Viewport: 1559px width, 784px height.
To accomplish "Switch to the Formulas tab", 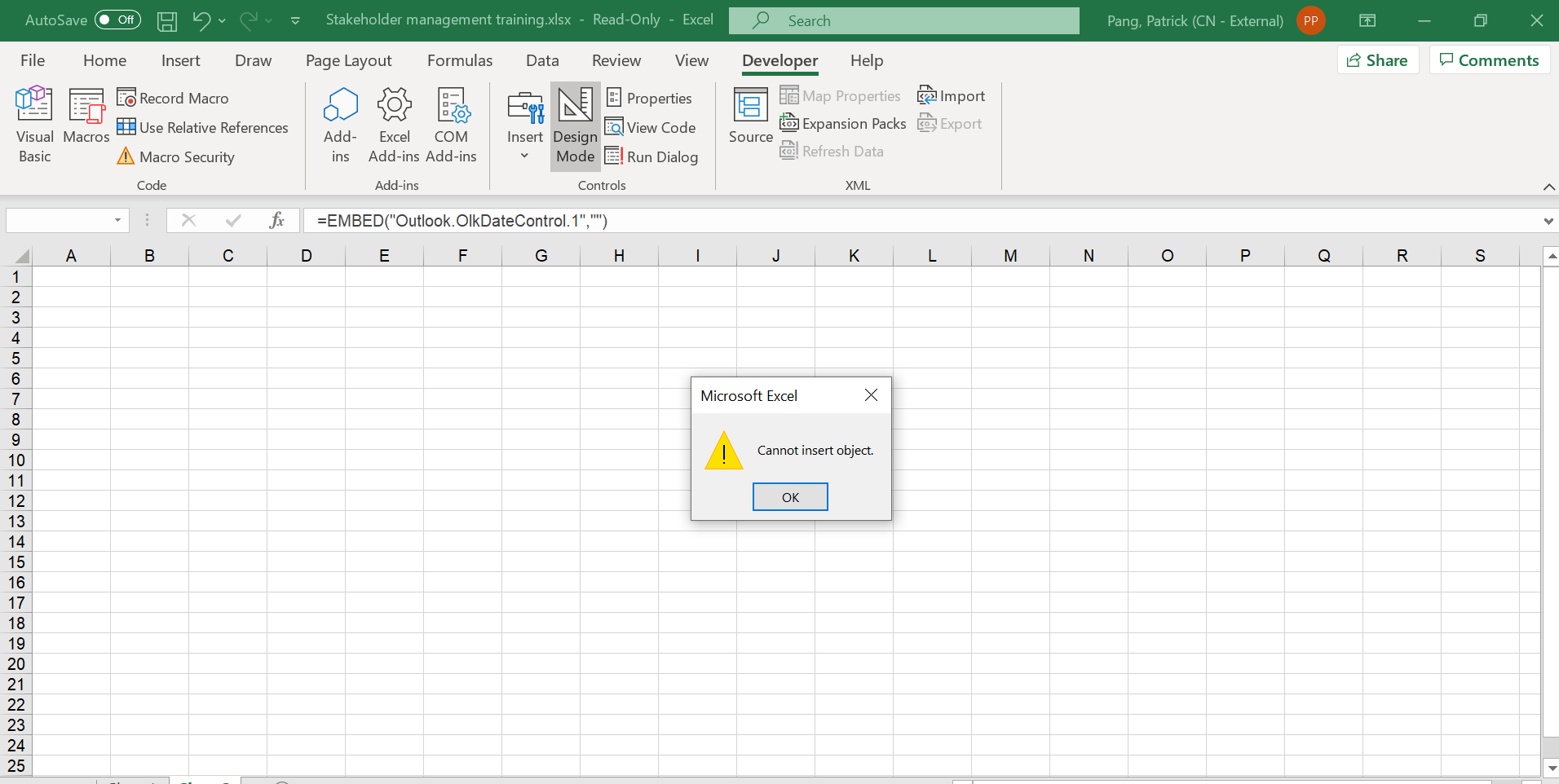I will 459,60.
